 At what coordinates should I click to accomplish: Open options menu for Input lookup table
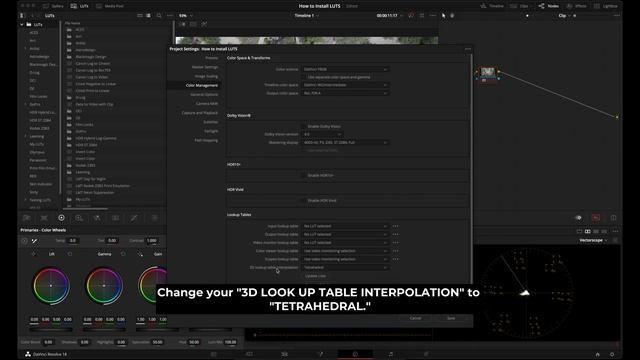(396, 226)
